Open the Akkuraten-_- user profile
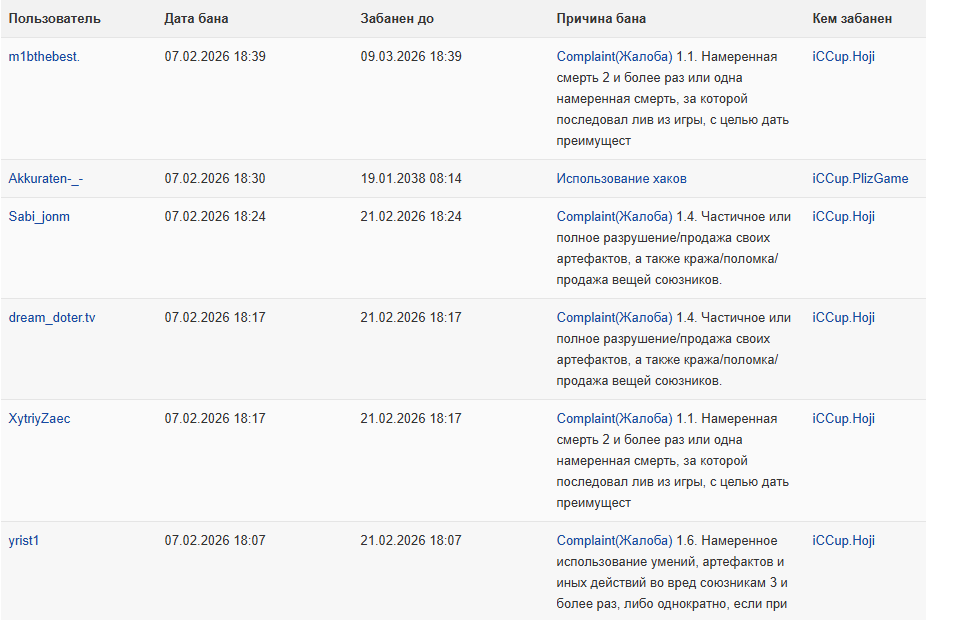Viewport: 953px width, 620px height. [46, 179]
